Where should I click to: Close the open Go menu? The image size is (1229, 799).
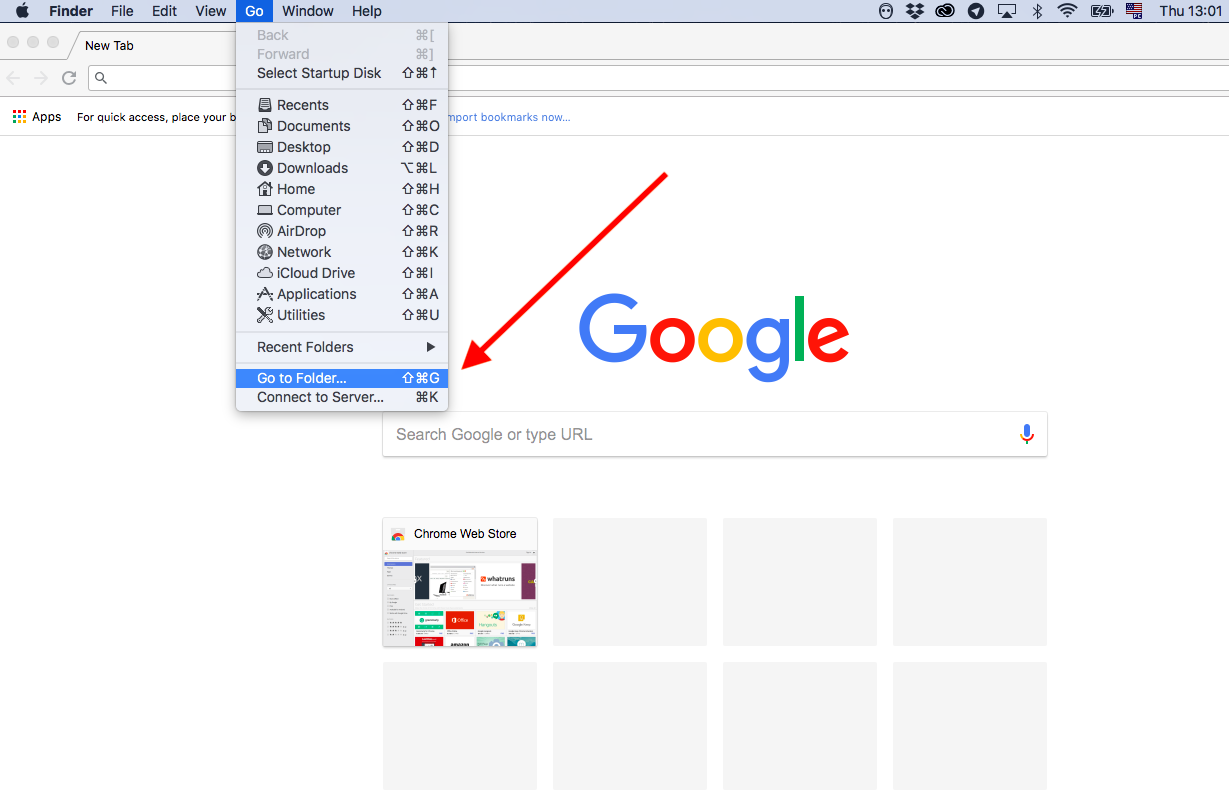[x=254, y=11]
